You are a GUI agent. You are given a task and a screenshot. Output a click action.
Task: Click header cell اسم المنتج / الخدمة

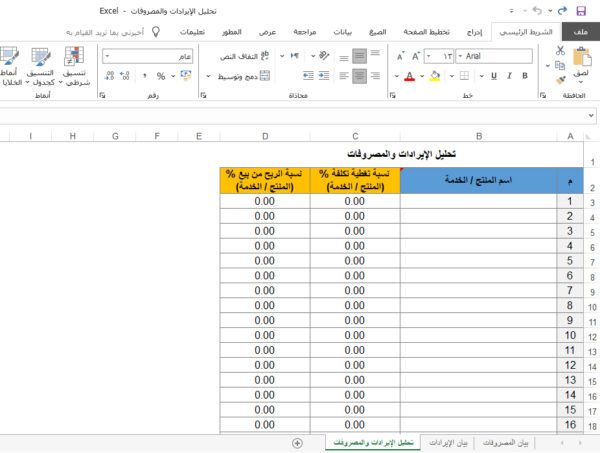tap(478, 180)
